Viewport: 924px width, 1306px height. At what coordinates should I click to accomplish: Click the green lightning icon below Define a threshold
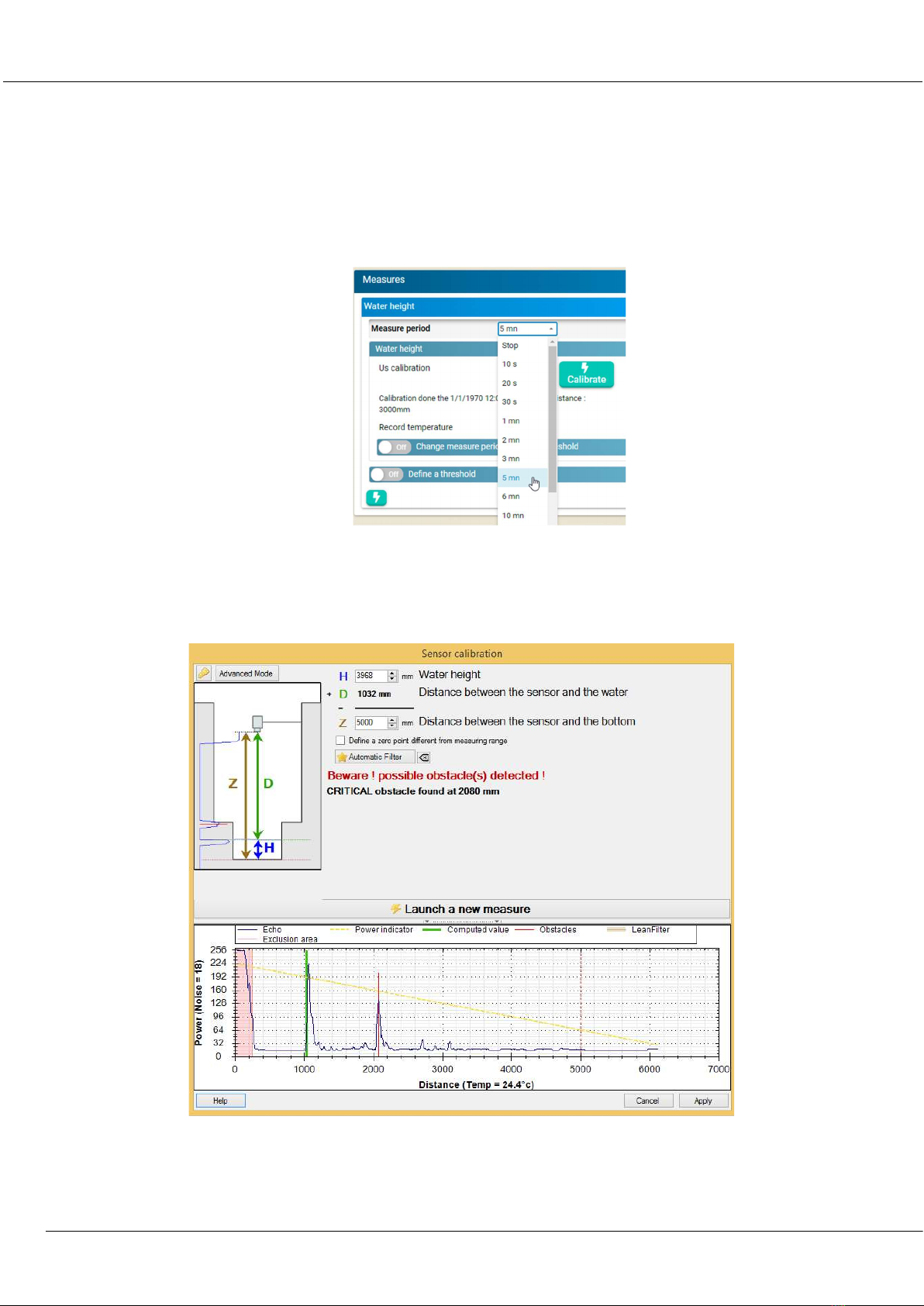click(376, 498)
